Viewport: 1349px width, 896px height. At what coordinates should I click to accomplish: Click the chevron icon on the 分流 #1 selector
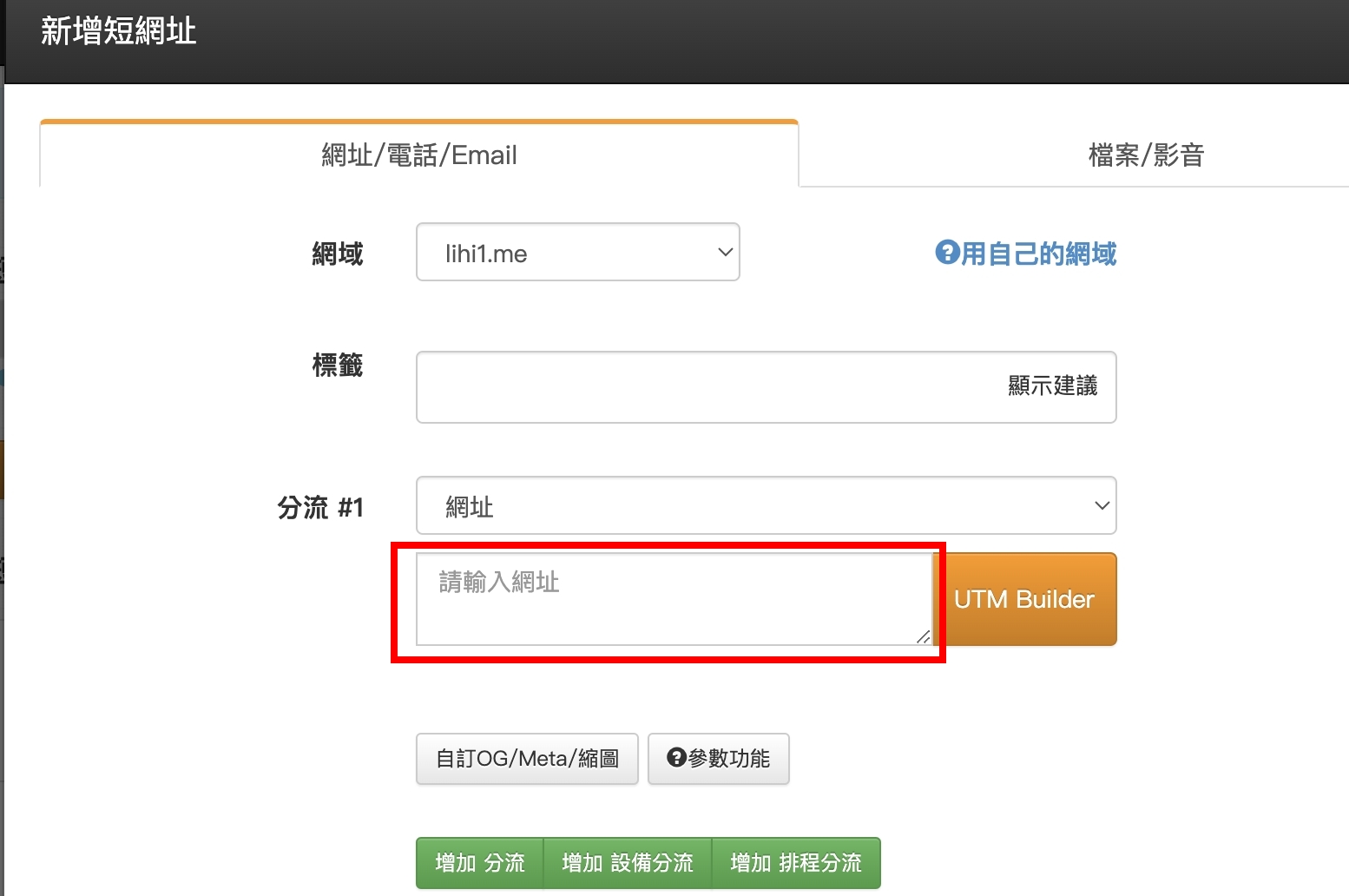tap(1101, 504)
